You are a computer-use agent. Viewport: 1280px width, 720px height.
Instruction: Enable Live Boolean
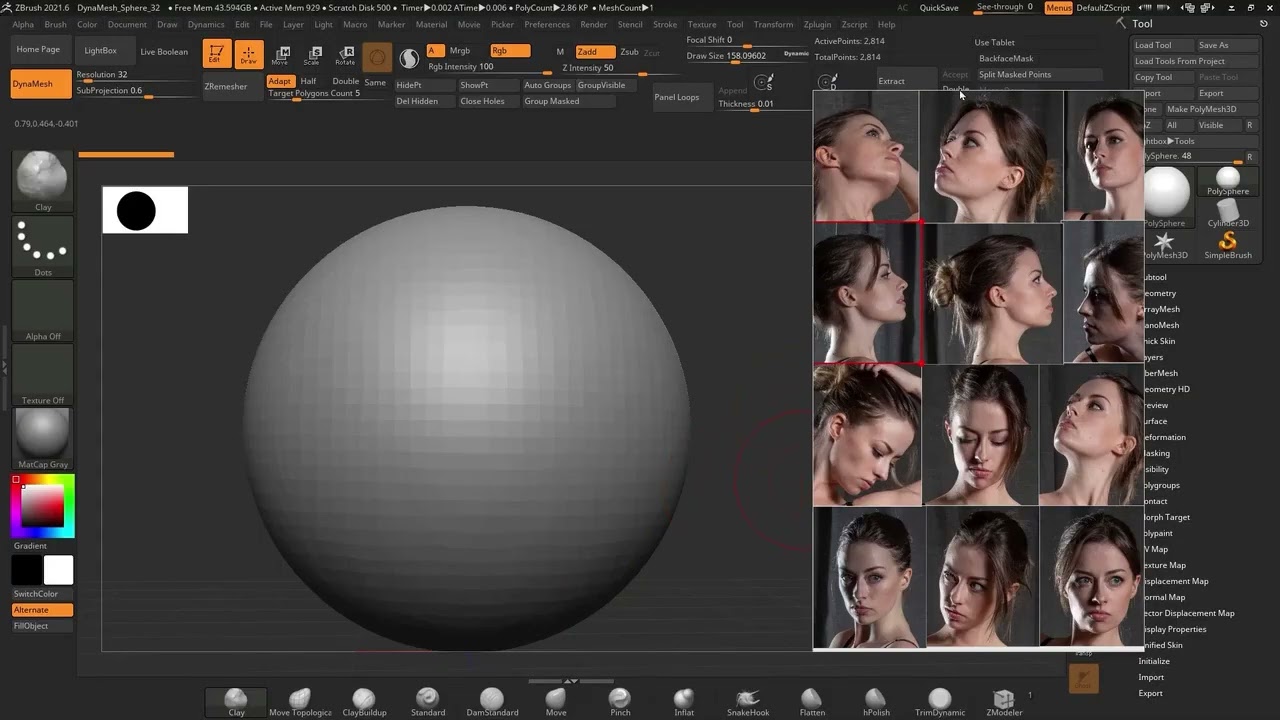point(164,51)
